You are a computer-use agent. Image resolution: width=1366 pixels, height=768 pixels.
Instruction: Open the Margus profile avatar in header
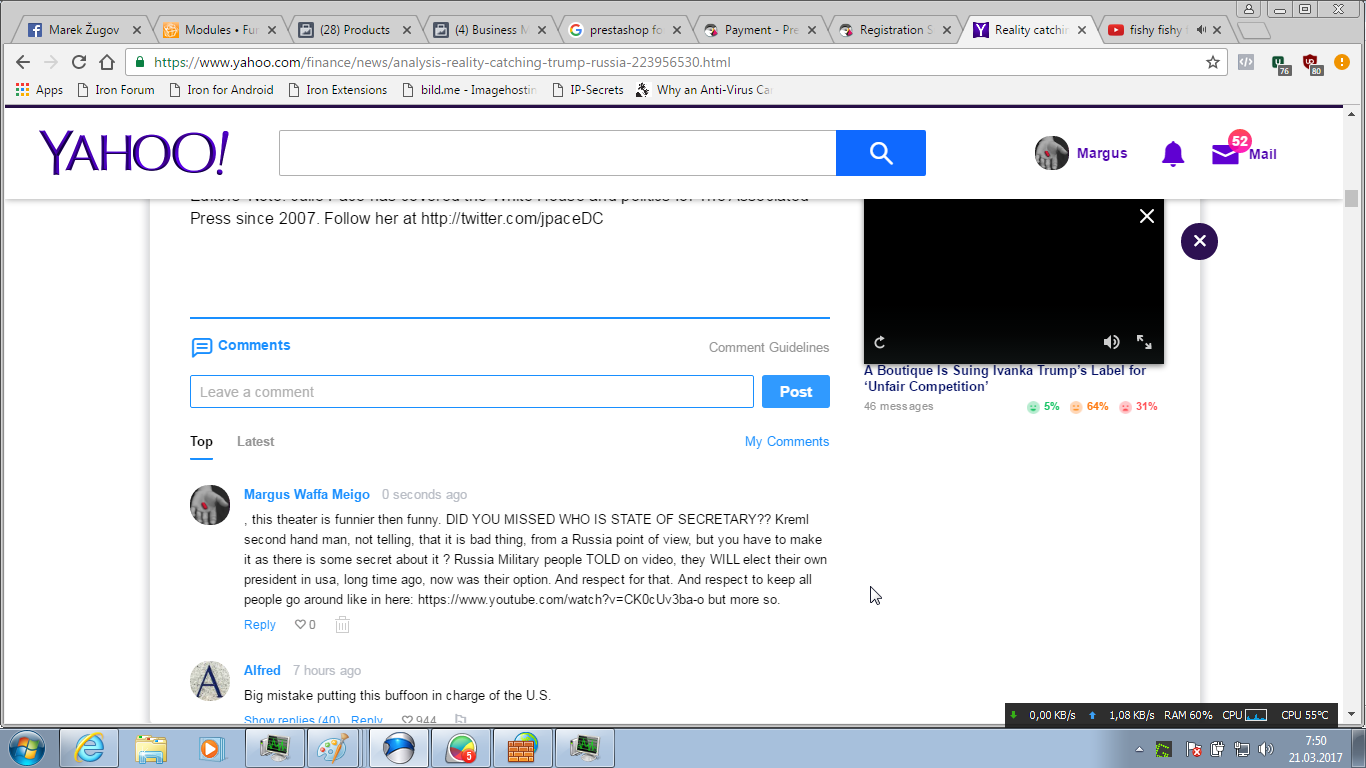[x=1052, y=153]
